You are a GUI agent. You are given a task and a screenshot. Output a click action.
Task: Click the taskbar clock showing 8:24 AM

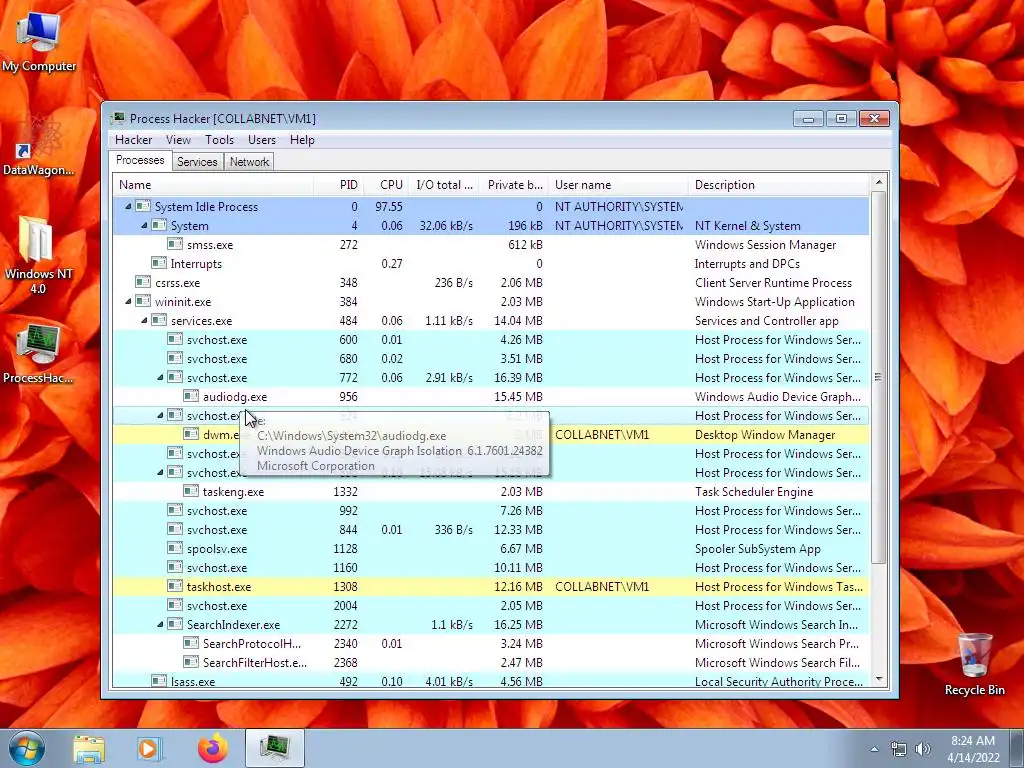point(973,749)
